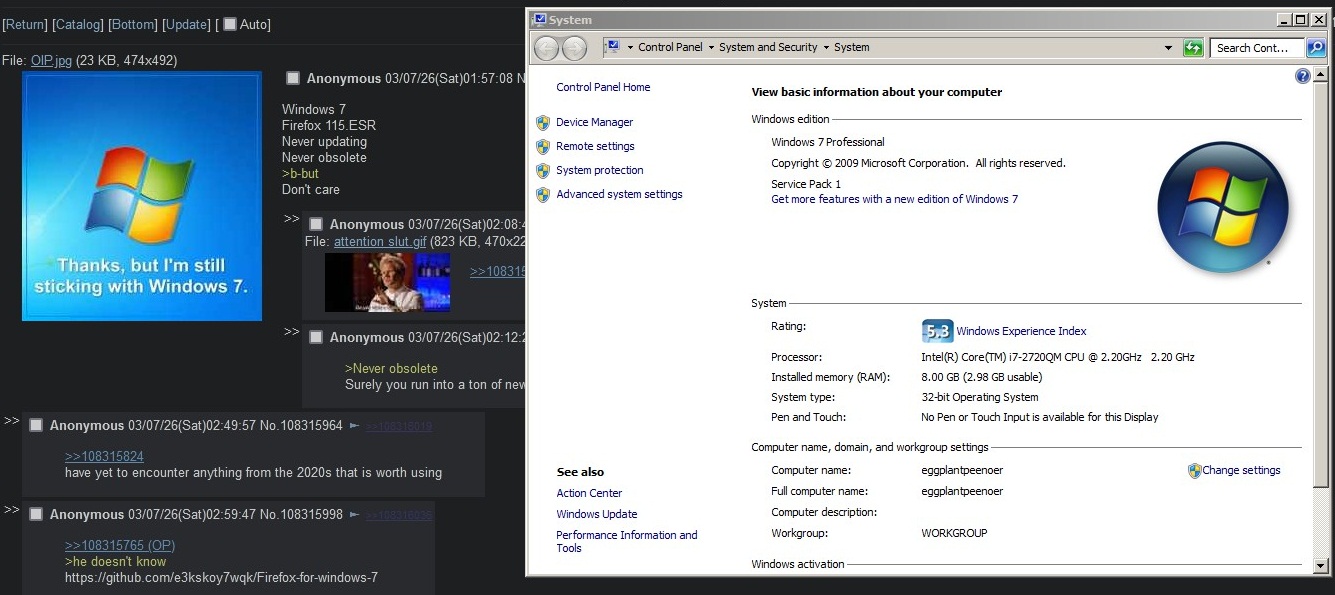Click the Search Control Panel input field

coord(1257,48)
